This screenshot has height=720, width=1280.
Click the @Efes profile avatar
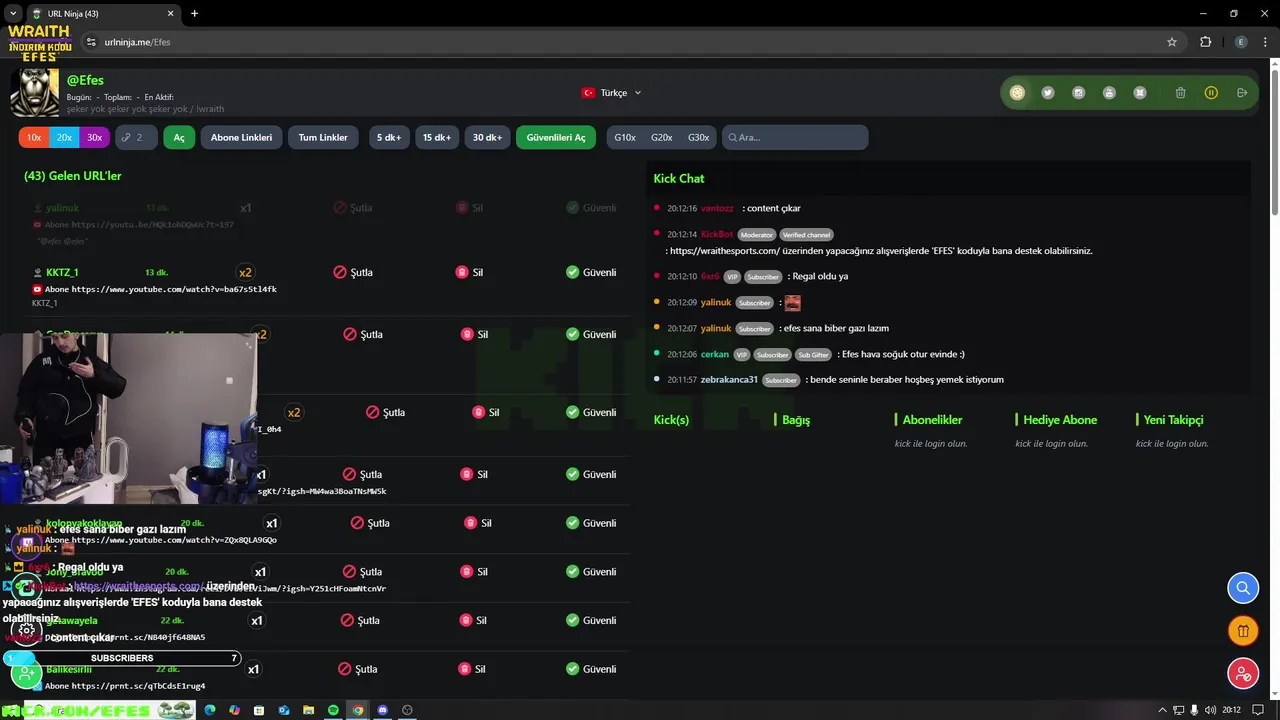pos(35,93)
